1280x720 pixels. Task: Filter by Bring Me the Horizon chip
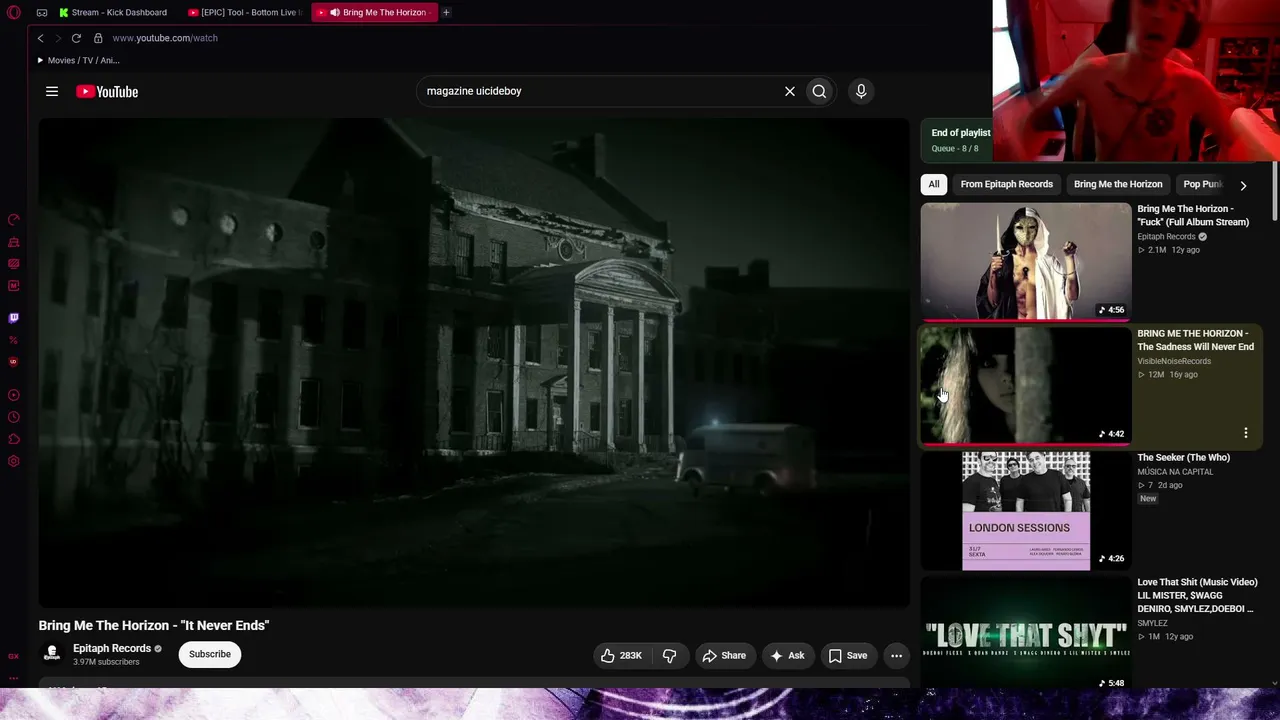1118,184
